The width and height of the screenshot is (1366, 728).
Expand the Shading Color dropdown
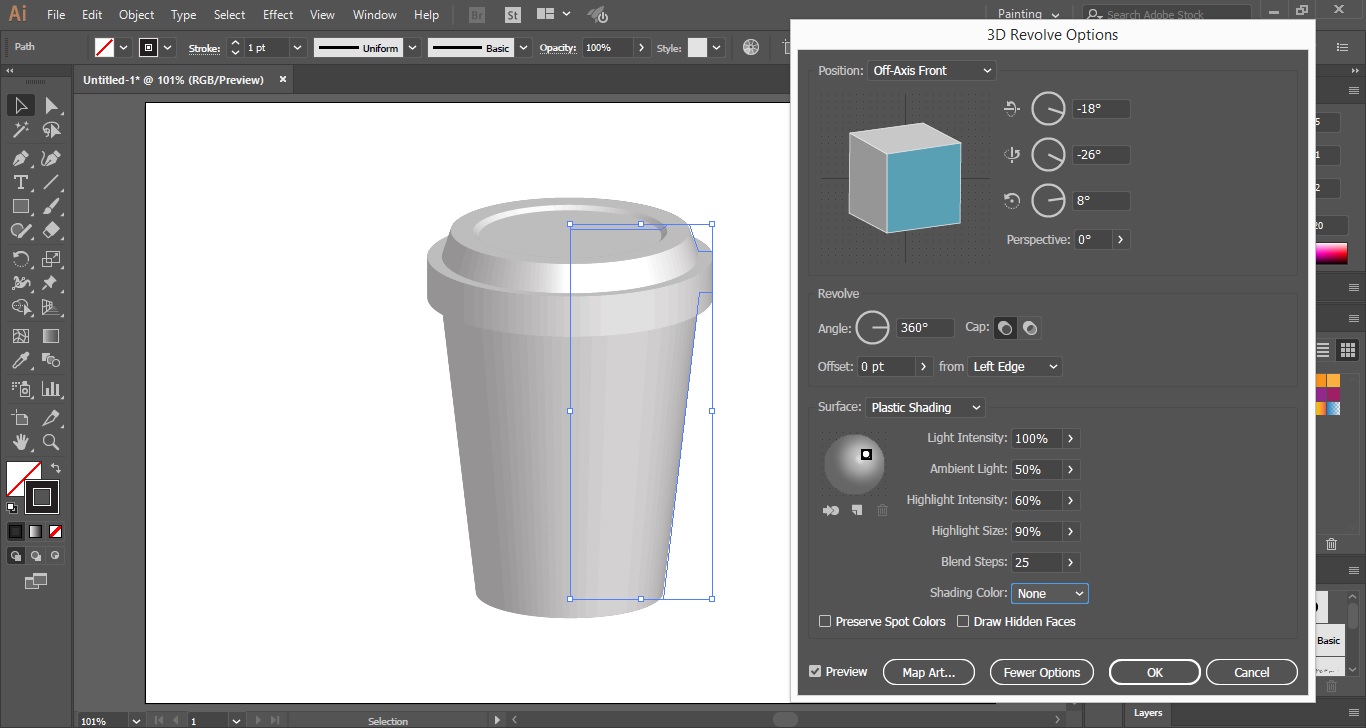[x=1049, y=593]
